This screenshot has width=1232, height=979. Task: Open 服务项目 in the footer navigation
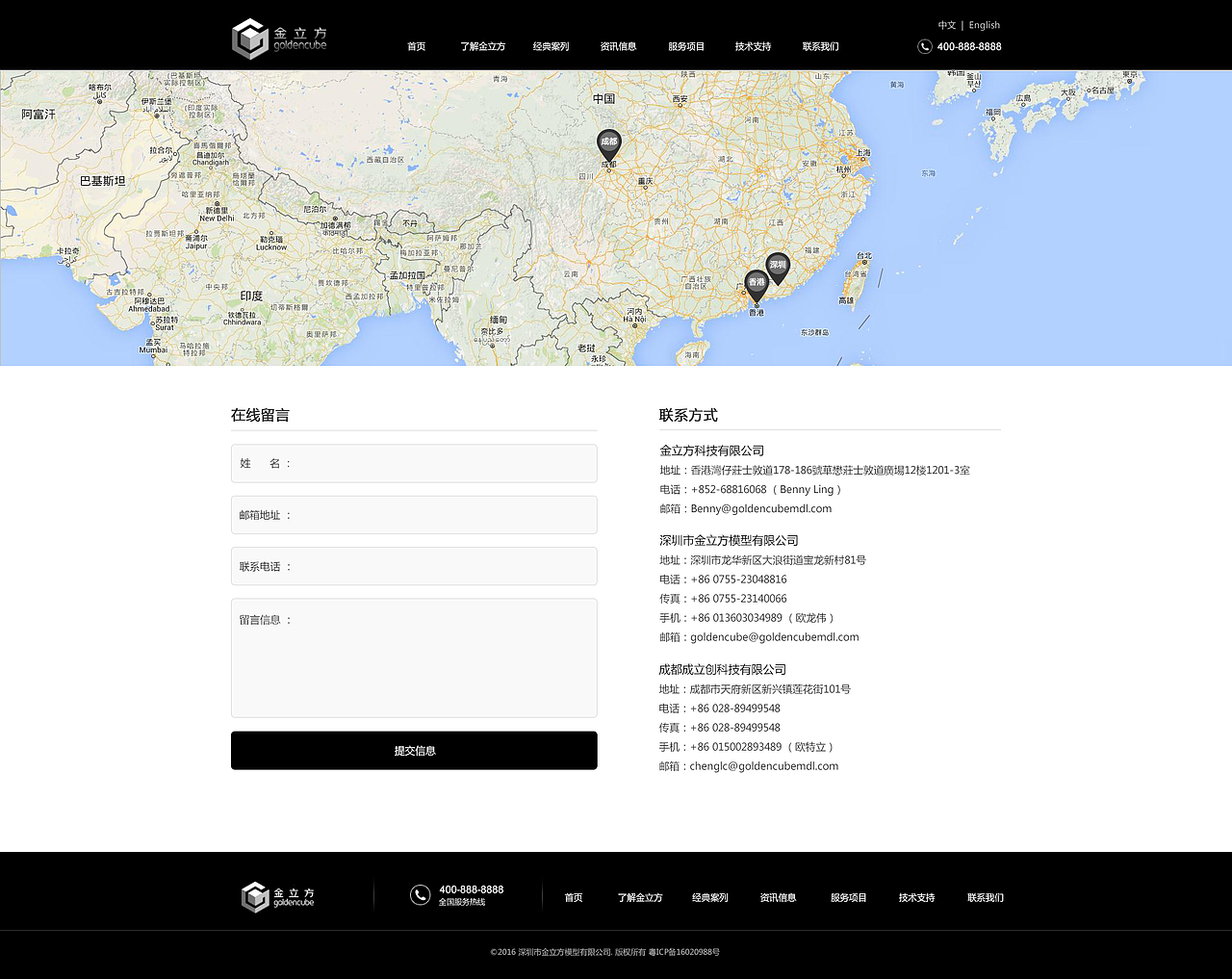point(849,898)
